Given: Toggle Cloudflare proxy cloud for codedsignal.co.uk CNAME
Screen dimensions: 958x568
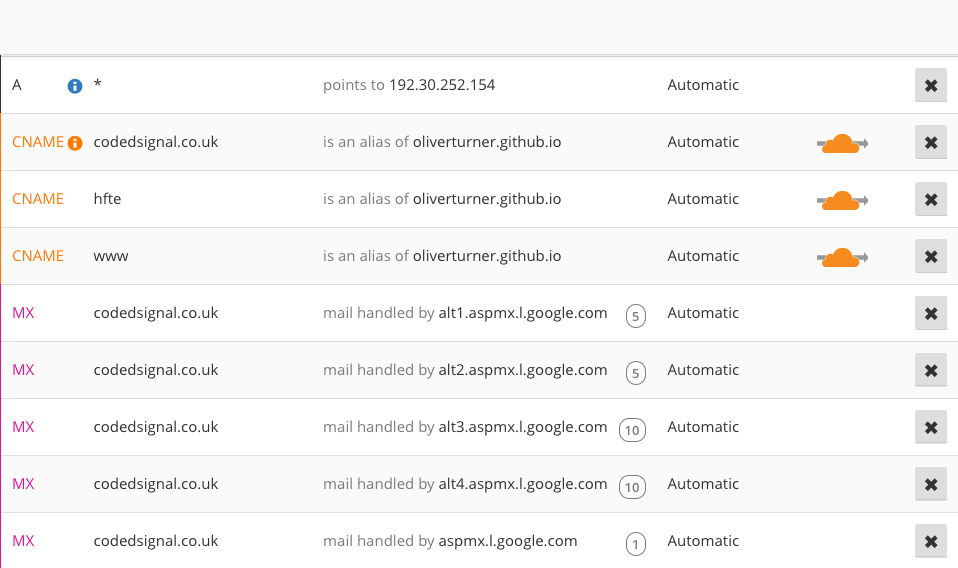Looking at the screenshot, I should coord(842,144).
